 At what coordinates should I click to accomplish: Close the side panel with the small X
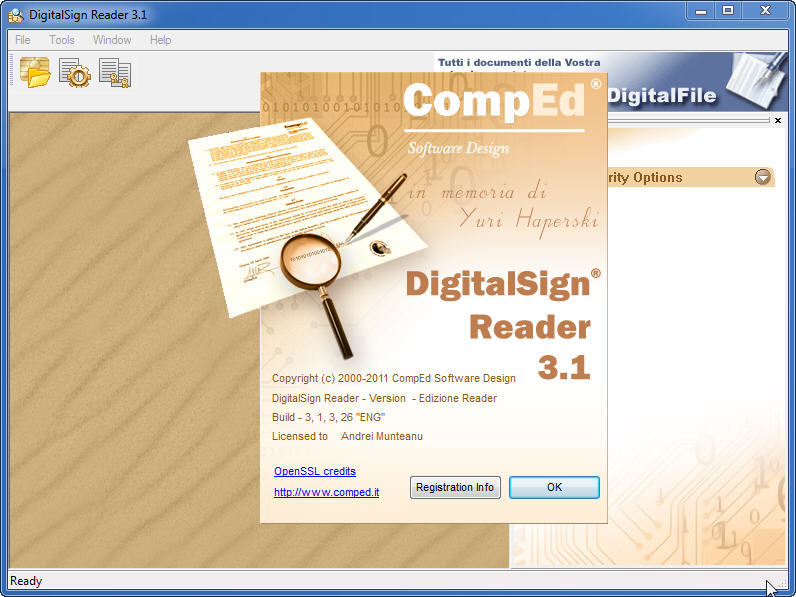(778, 120)
